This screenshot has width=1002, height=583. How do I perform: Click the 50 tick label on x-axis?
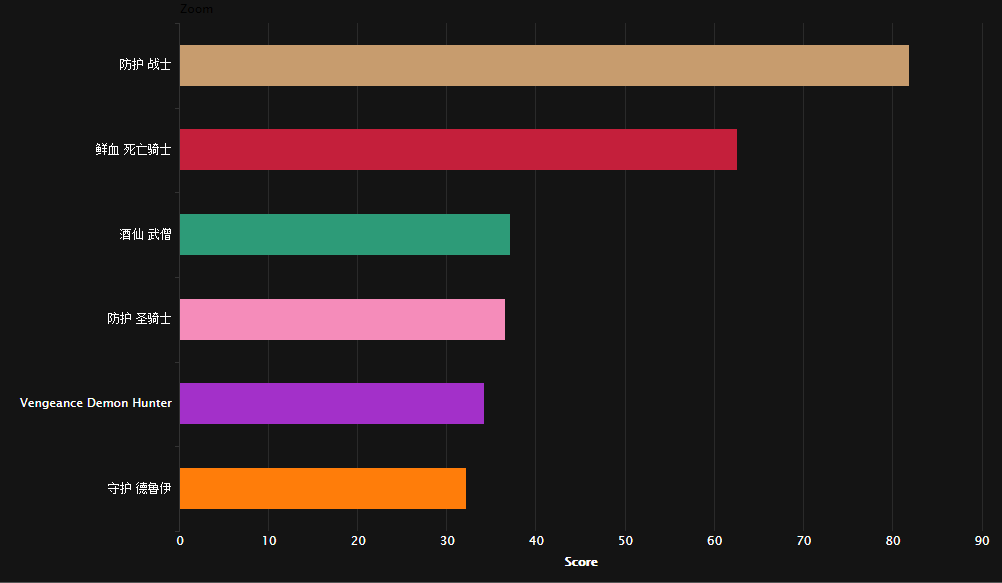tap(626, 541)
